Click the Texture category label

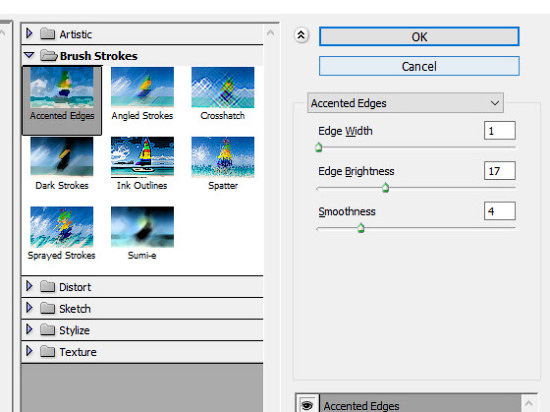point(78,352)
